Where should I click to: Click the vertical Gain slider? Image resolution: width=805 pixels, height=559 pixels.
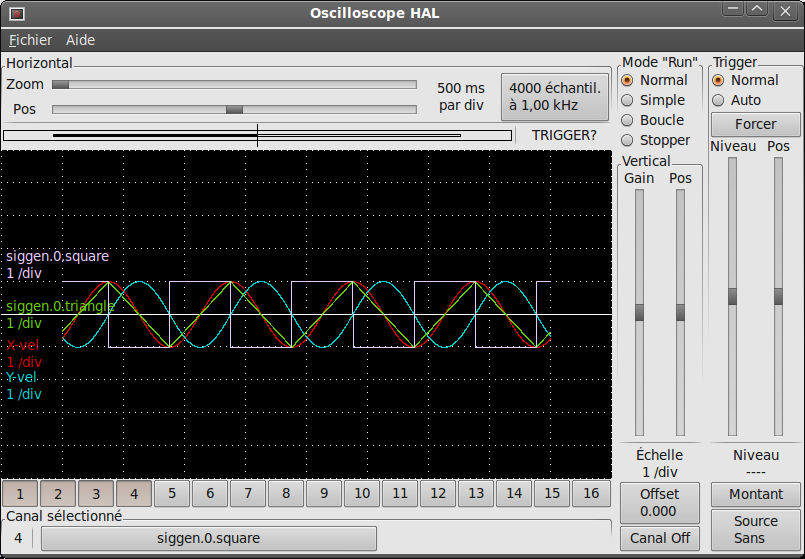pos(639,313)
